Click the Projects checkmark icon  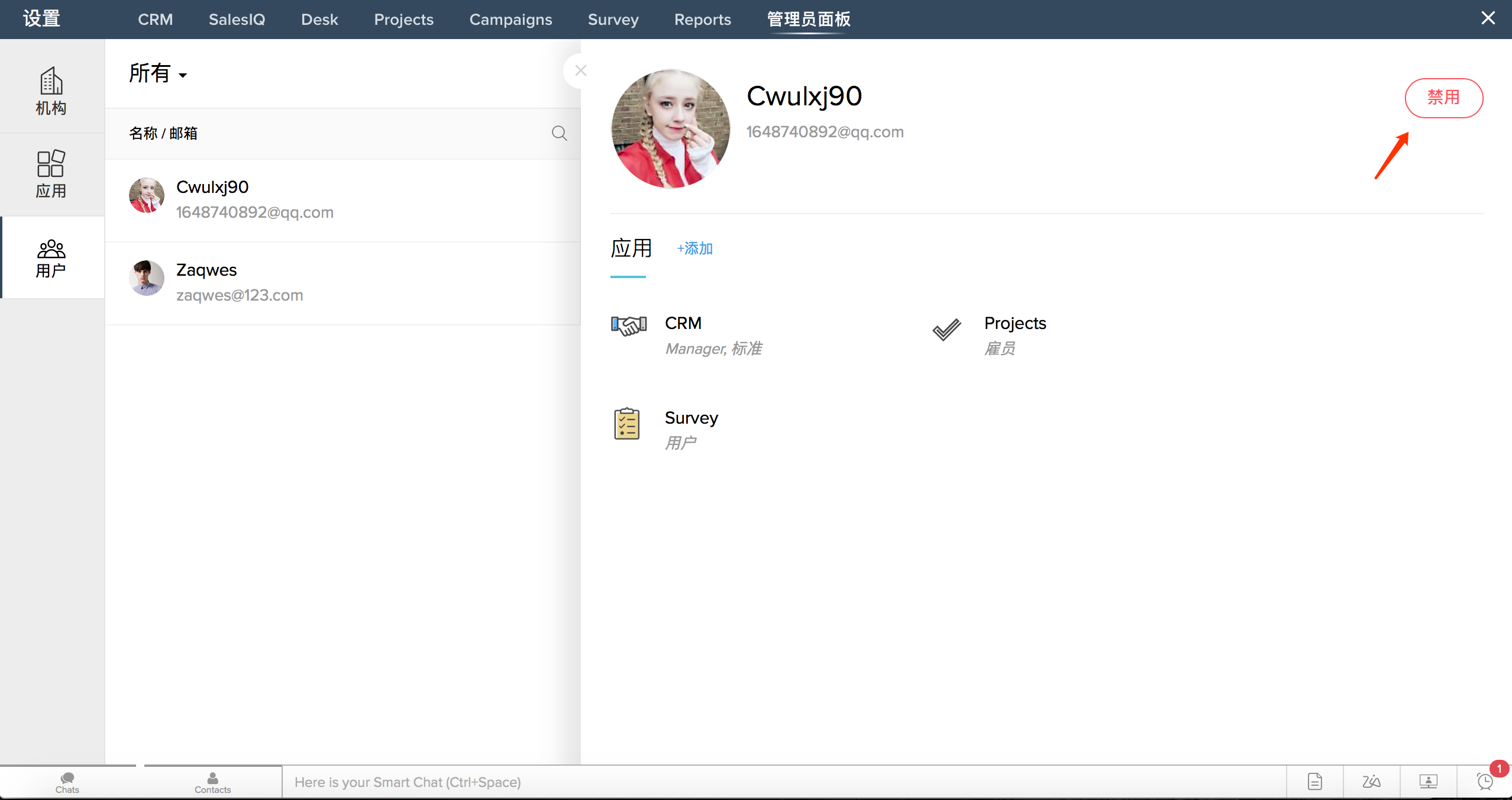(x=946, y=330)
